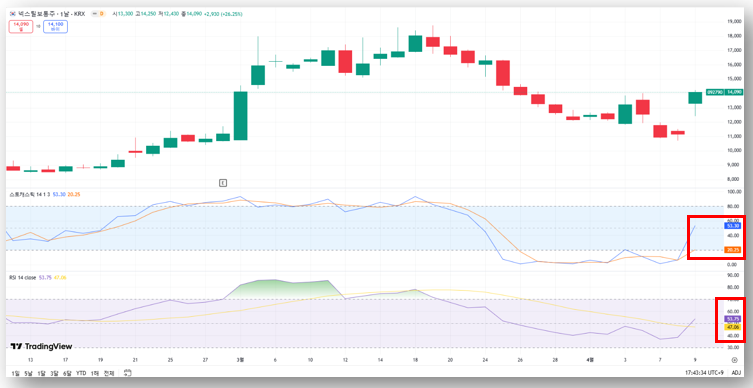This screenshot has height=388, width=753.
Task: Click the 19,000 price axis label
Action: point(735,22)
